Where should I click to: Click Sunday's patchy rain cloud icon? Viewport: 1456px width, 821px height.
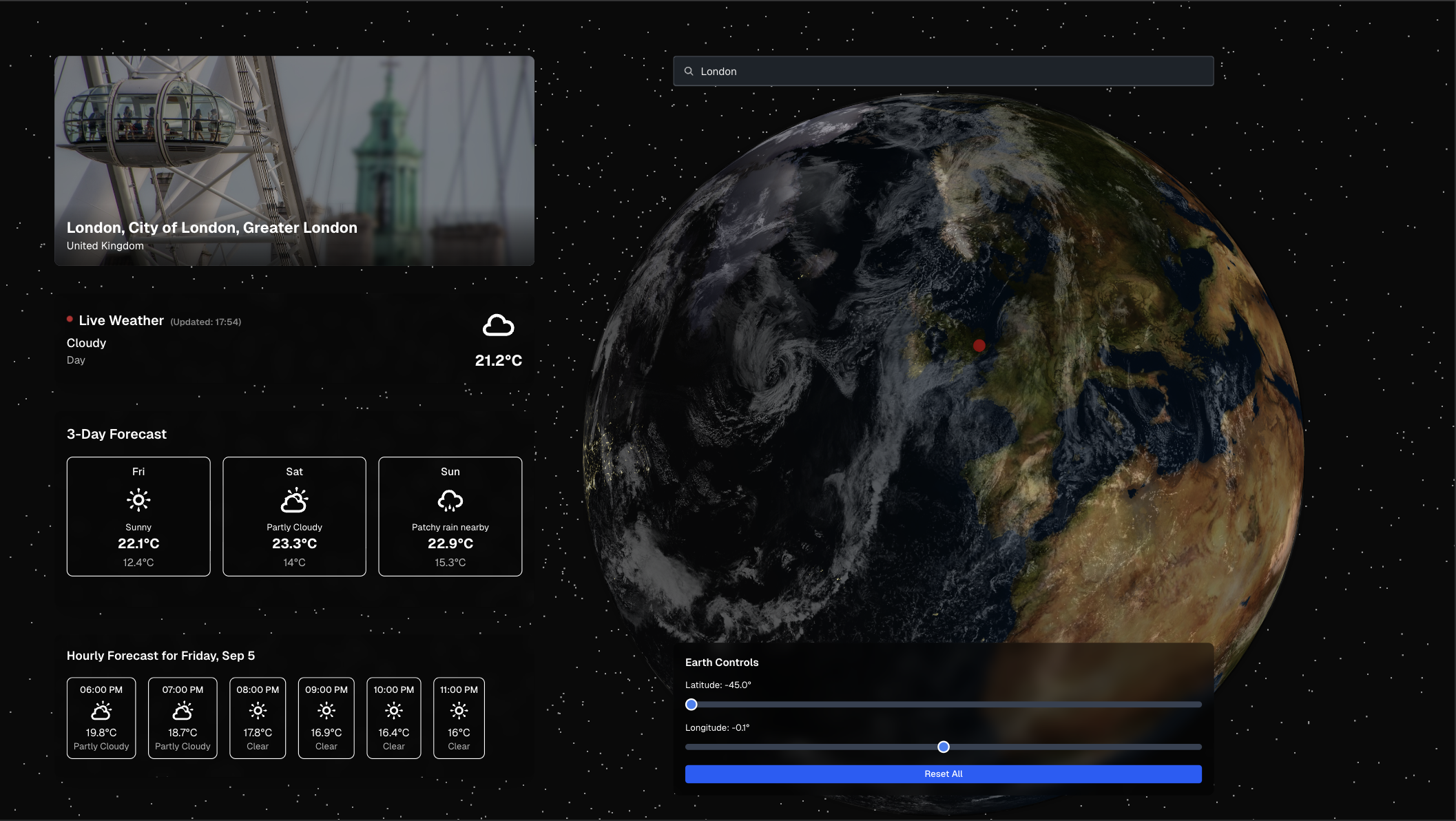tap(450, 501)
